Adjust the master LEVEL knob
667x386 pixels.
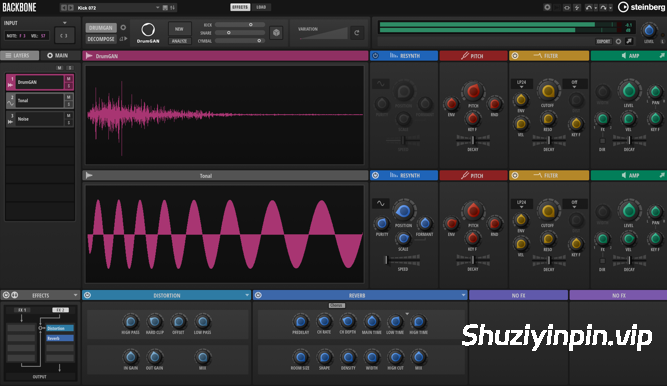pos(649,30)
